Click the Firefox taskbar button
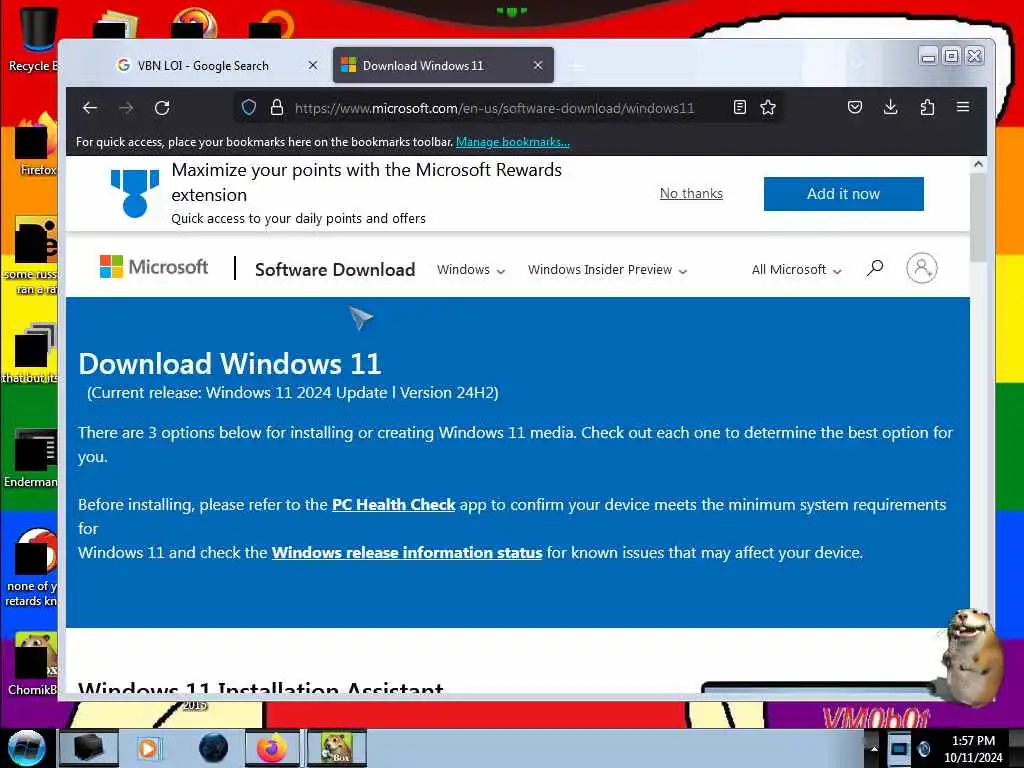The height and width of the screenshot is (768, 1024). 272,748
